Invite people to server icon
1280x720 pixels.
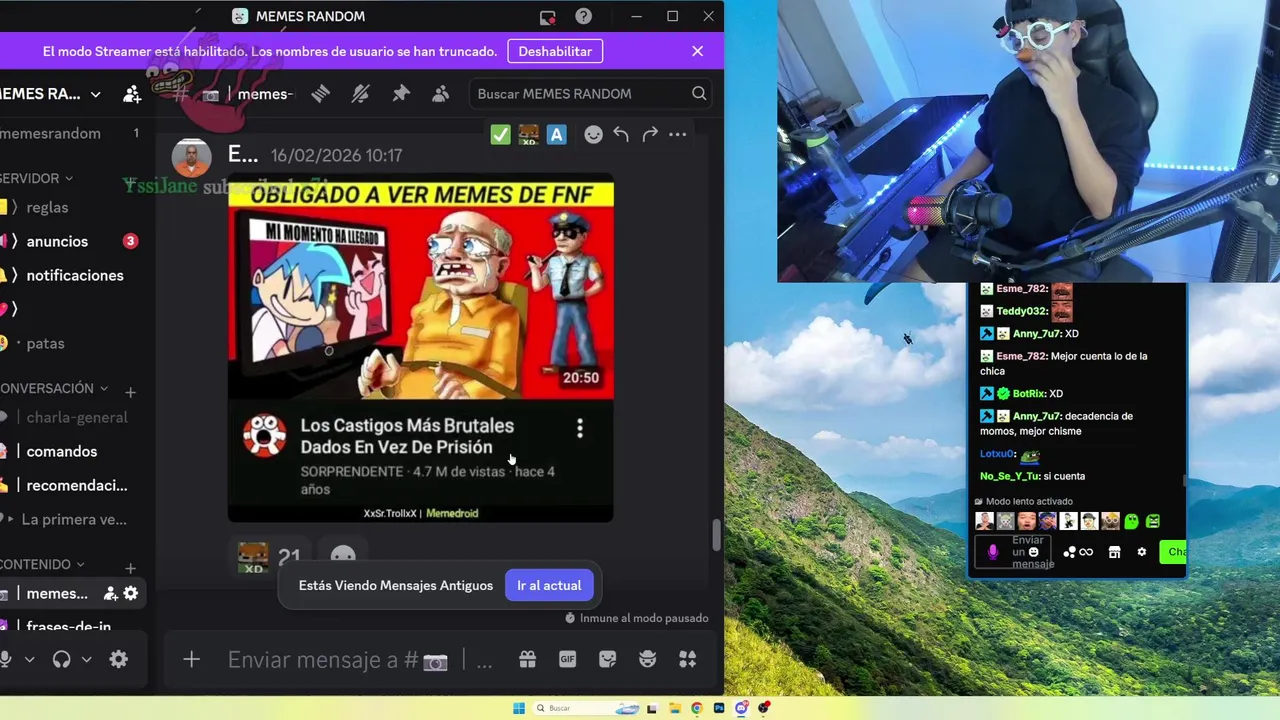[x=132, y=94]
